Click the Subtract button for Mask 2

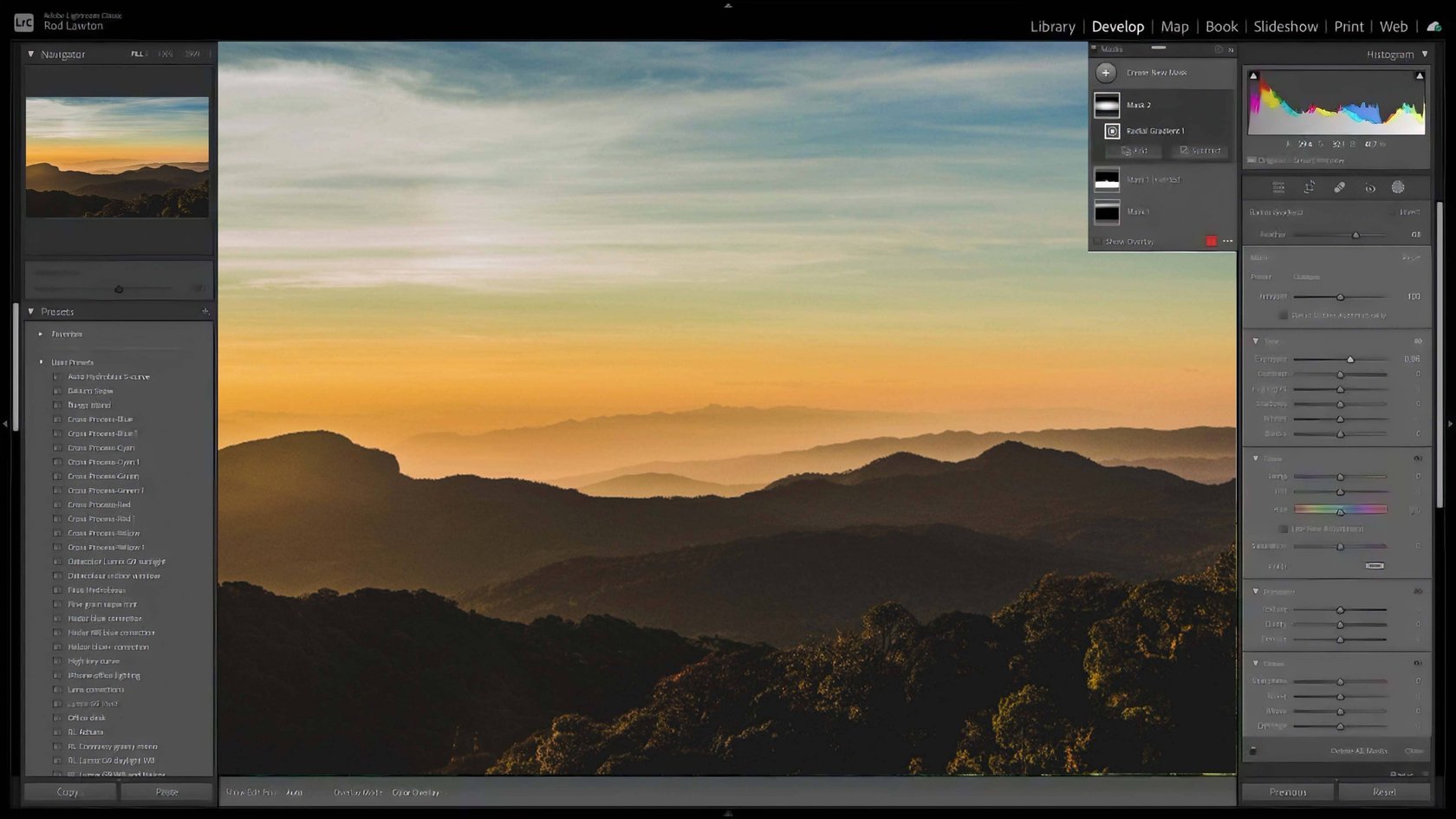[1199, 151]
